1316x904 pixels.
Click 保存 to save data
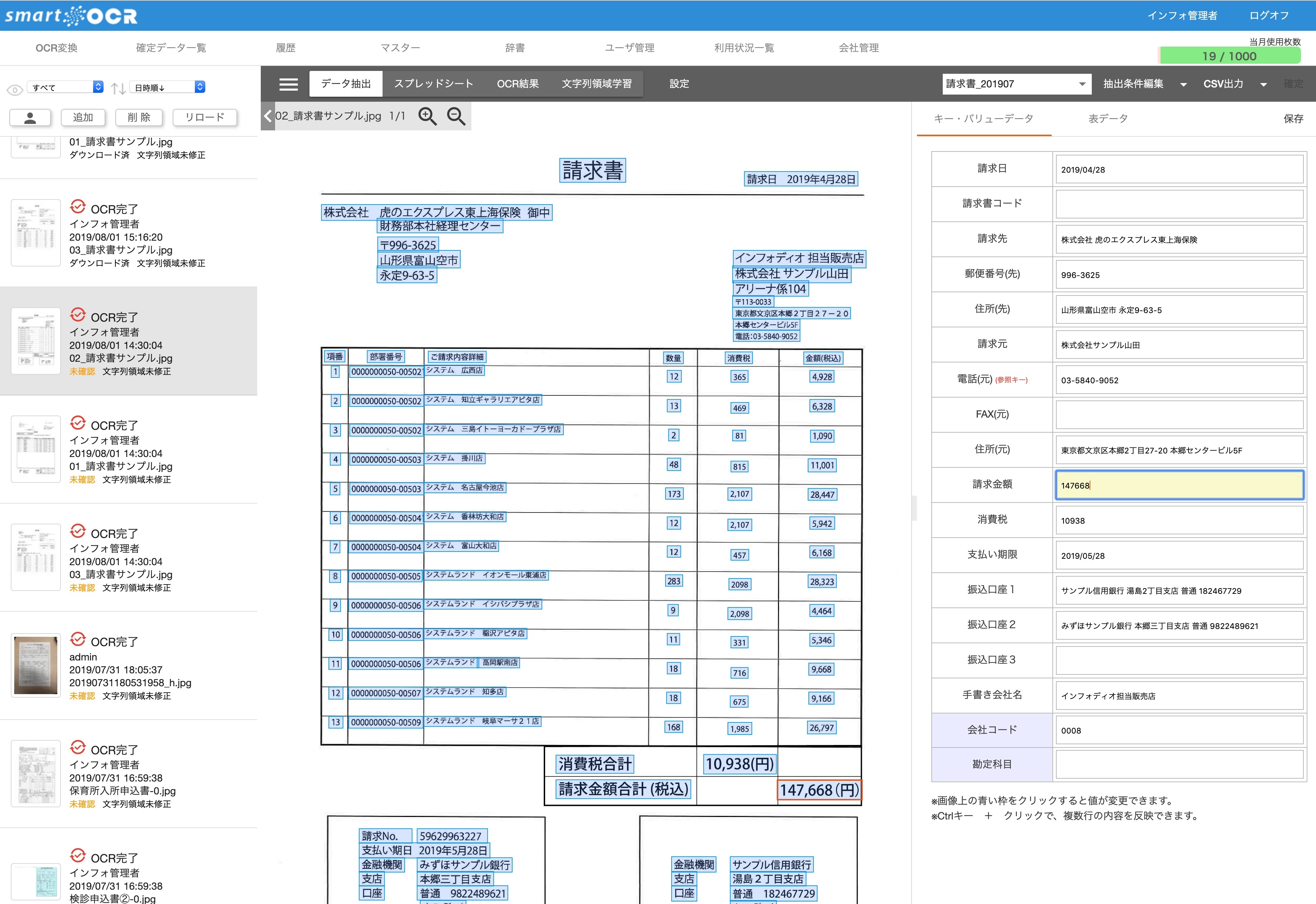[x=1293, y=119]
